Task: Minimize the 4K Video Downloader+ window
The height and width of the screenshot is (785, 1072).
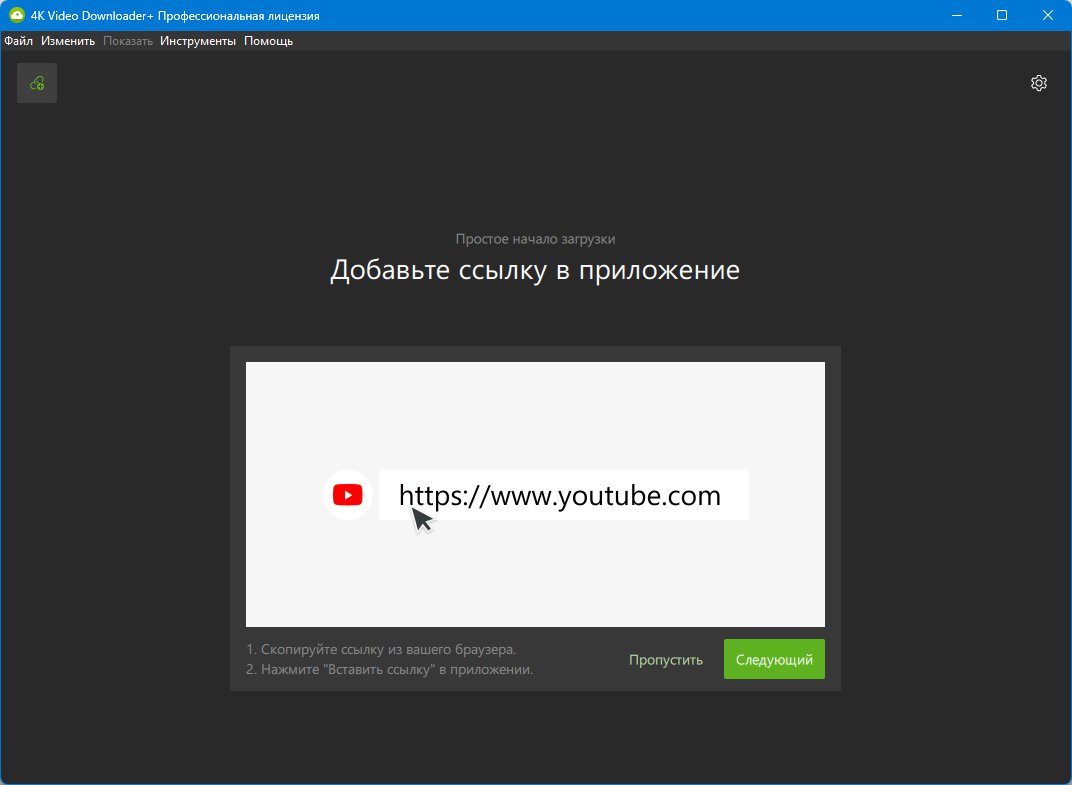Action: coord(957,15)
